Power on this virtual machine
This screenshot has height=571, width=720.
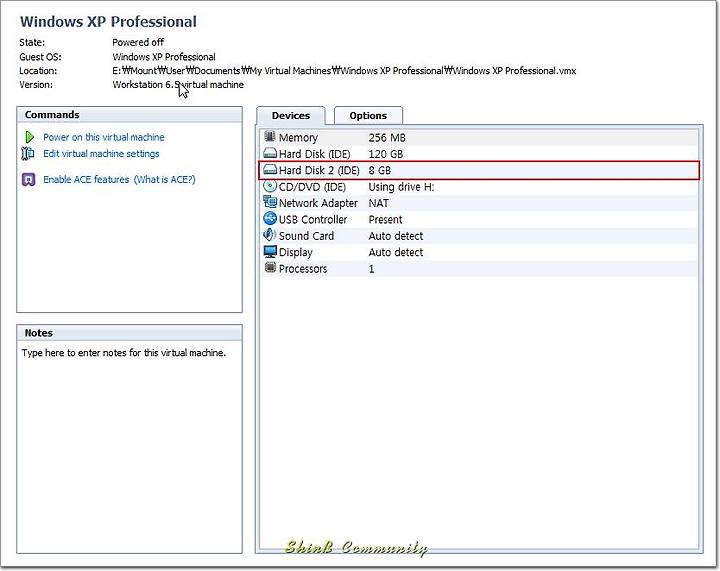click(104, 137)
